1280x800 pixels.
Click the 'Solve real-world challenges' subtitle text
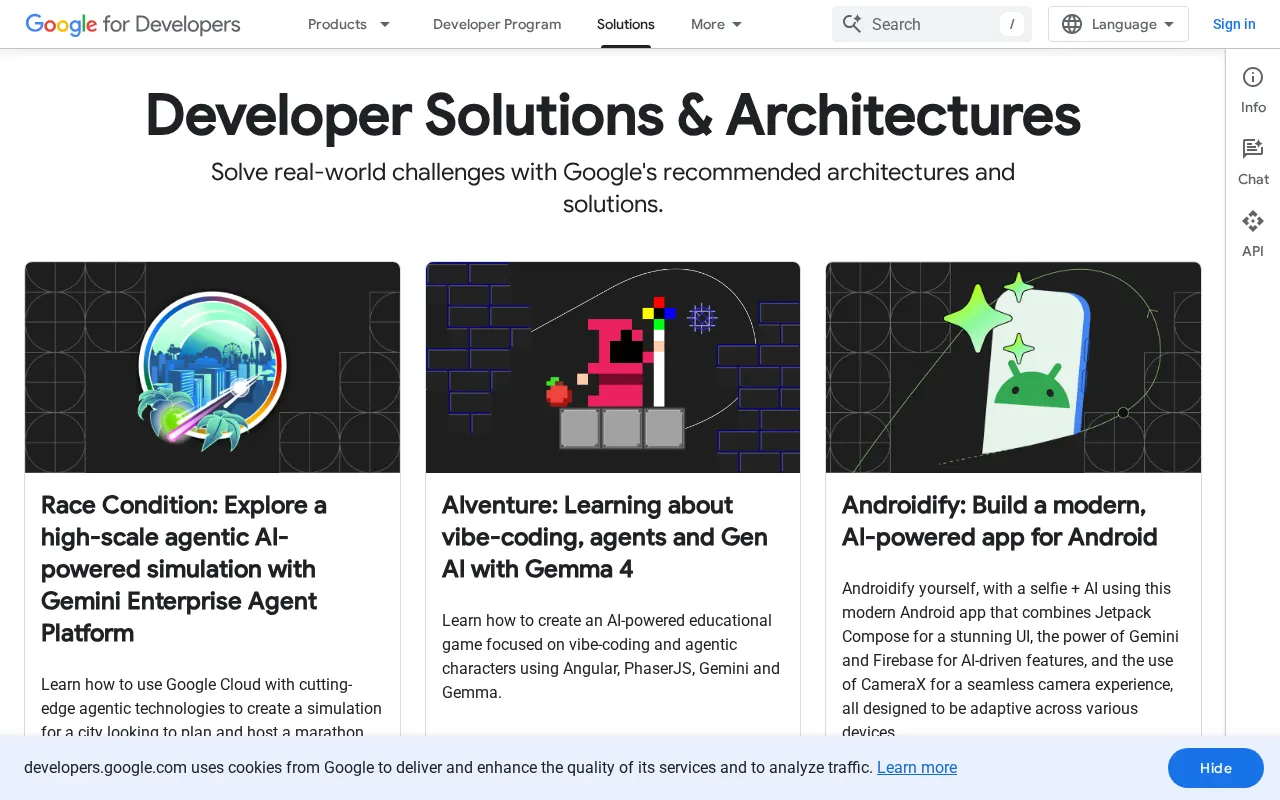613,188
